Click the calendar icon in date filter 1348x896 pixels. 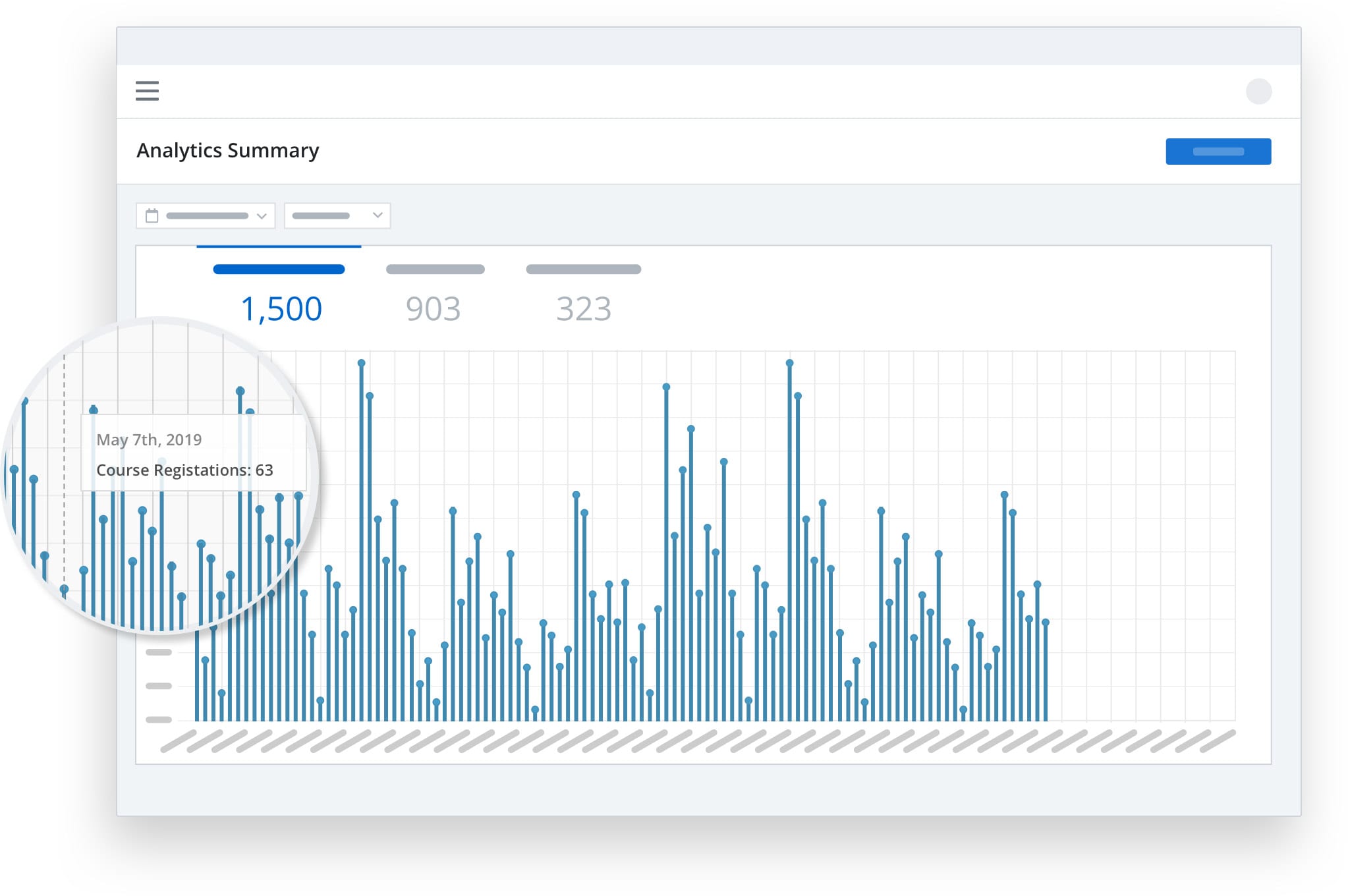click(152, 215)
